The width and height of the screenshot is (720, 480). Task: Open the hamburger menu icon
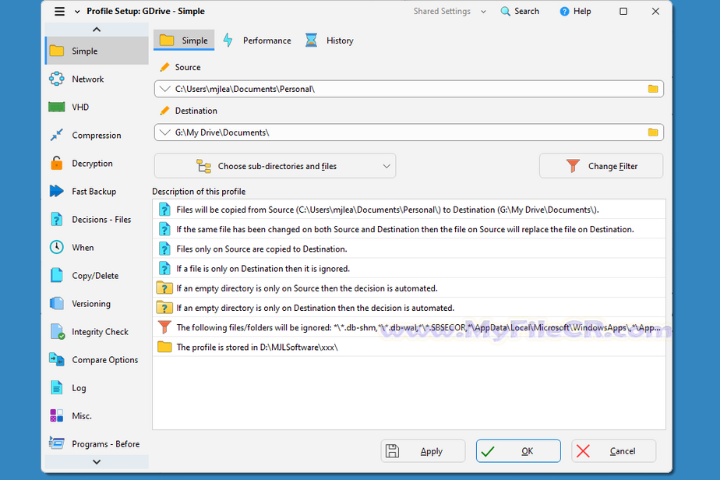[59, 11]
